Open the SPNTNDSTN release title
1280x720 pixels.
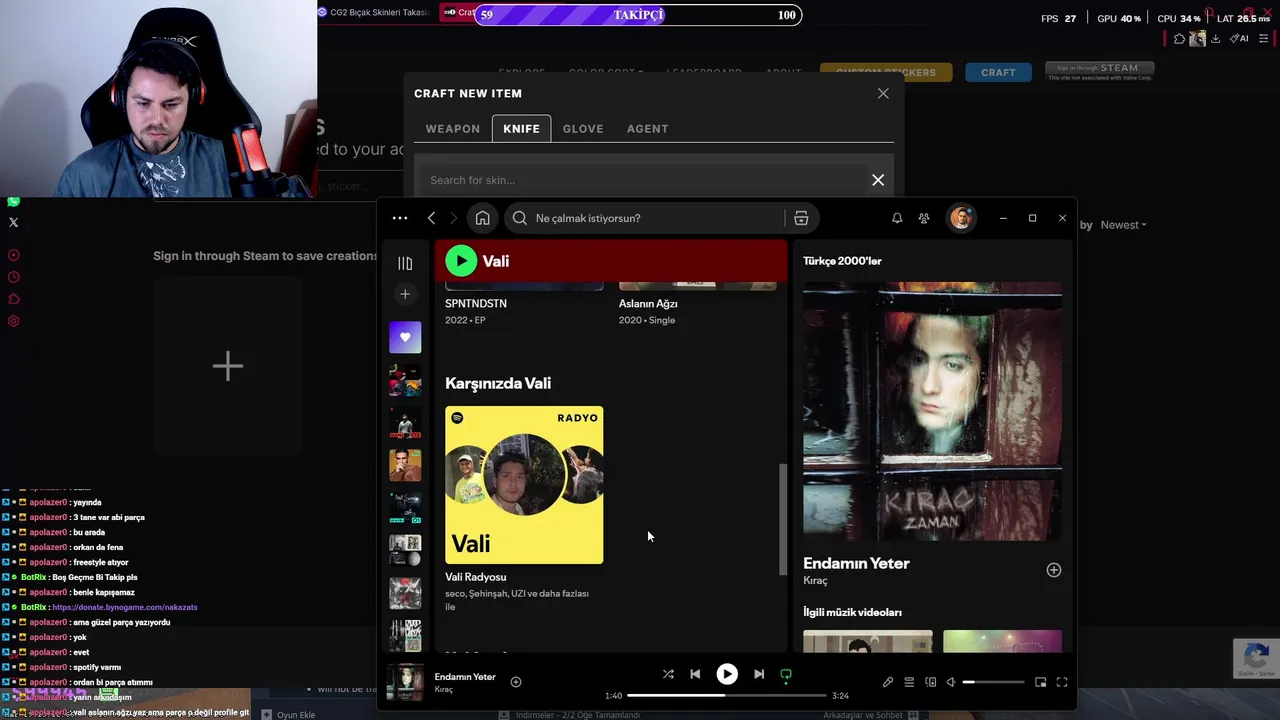pos(476,303)
